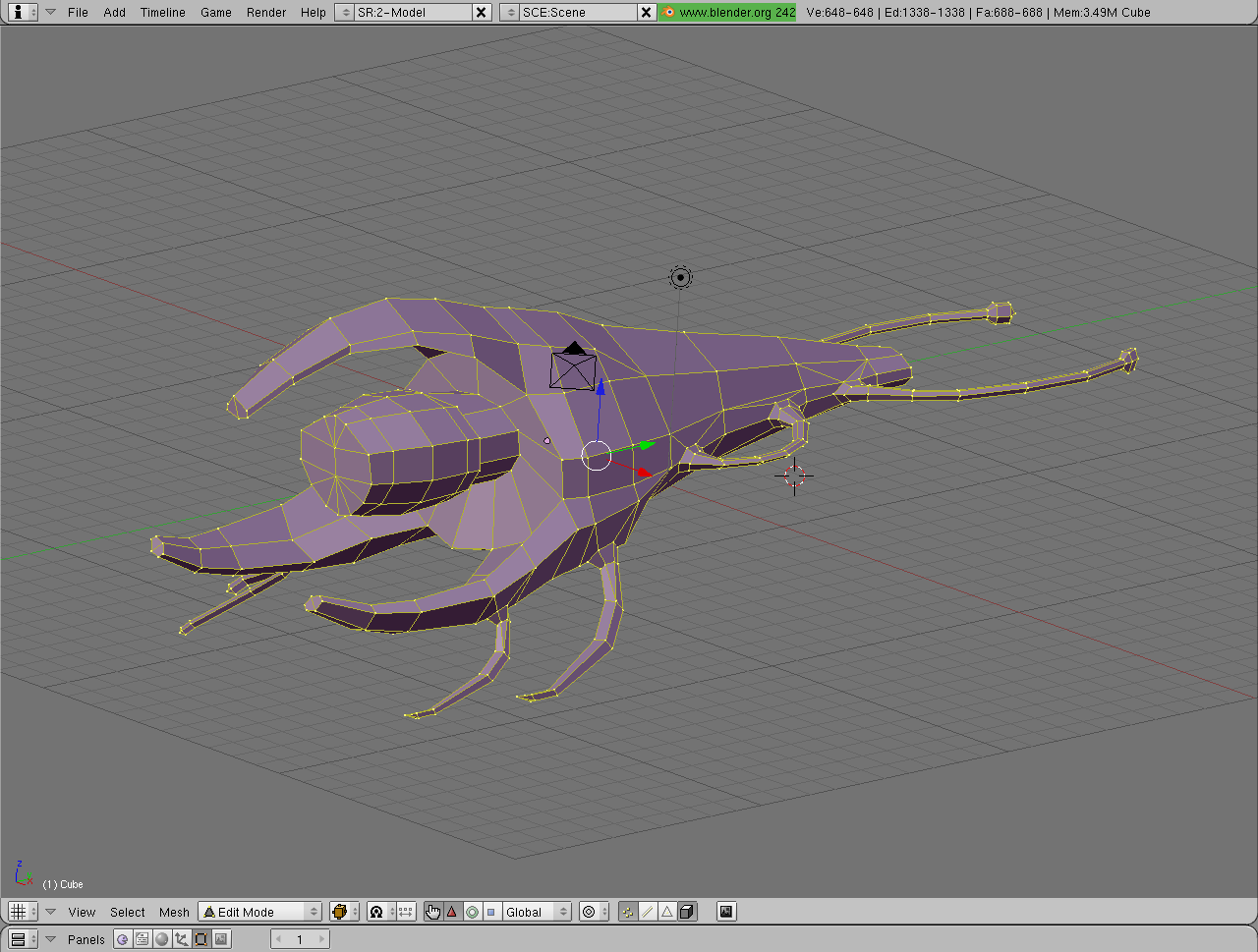
Task: Open the Shading panels context icon
Action: click(162, 939)
